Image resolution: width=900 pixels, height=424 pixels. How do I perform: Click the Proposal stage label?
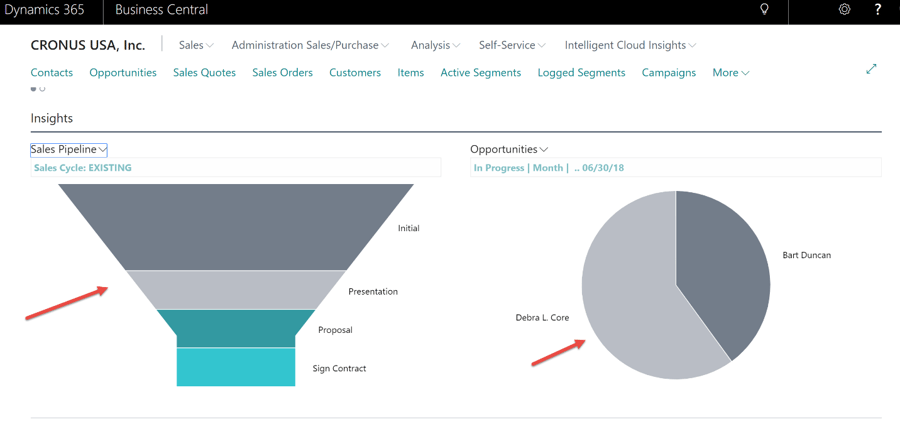pos(335,330)
